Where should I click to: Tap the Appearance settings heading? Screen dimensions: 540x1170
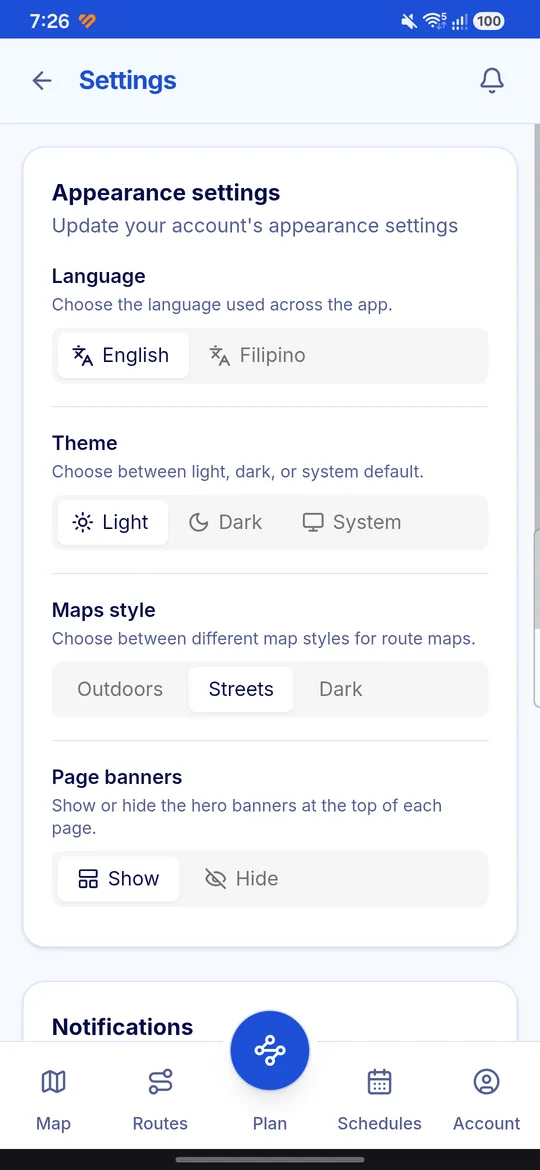(x=166, y=193)
